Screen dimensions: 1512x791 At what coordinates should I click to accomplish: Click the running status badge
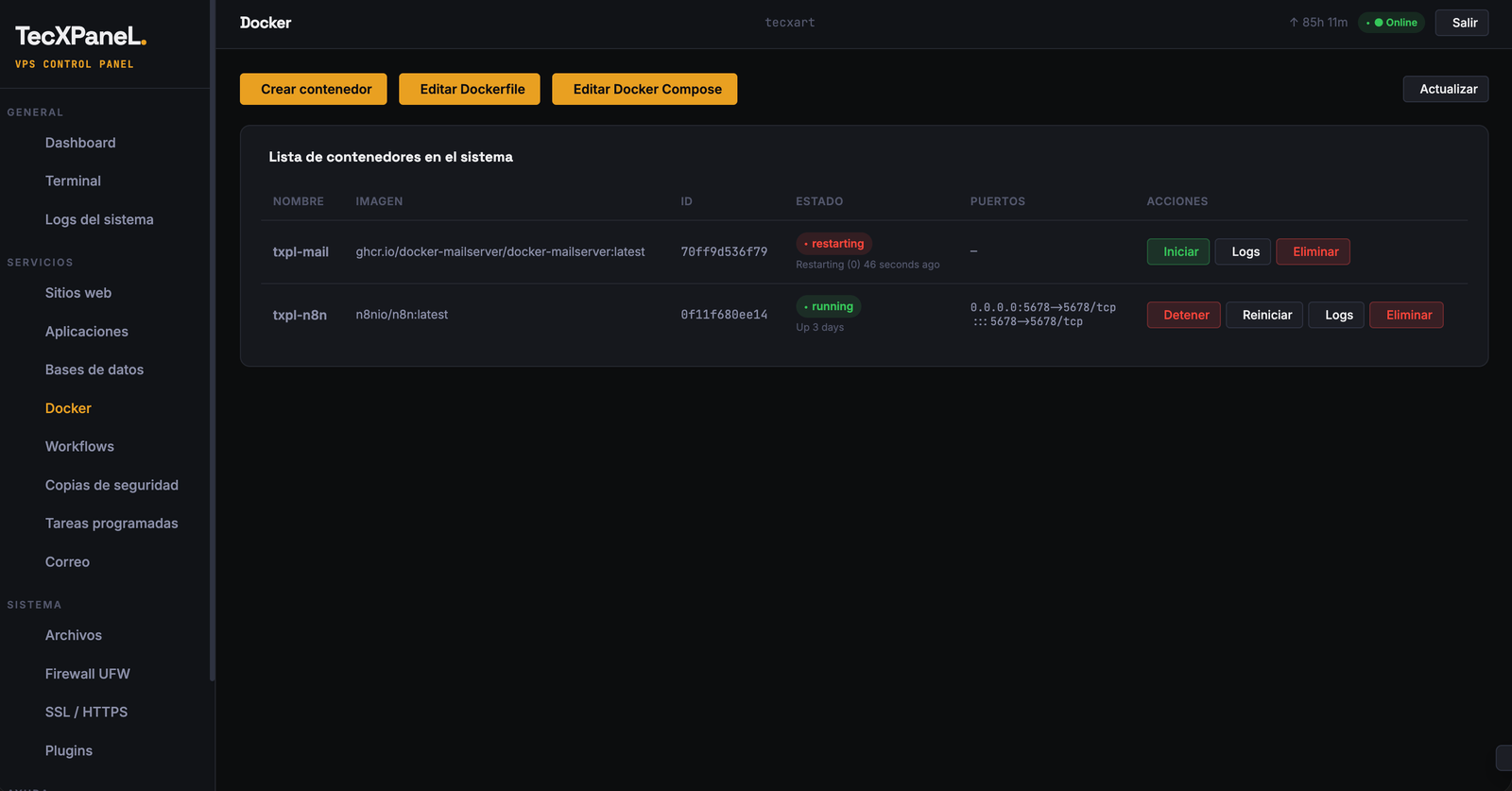[828, 306]
